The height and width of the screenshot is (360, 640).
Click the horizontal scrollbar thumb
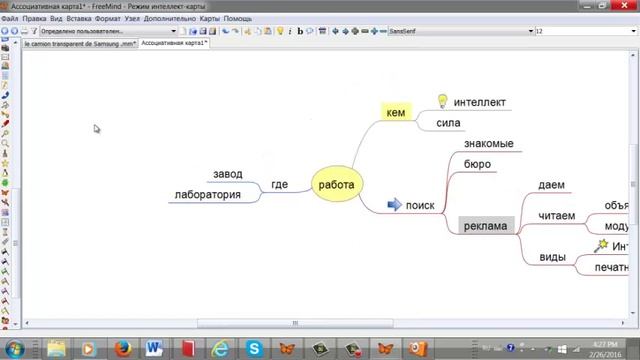(295, 323)
